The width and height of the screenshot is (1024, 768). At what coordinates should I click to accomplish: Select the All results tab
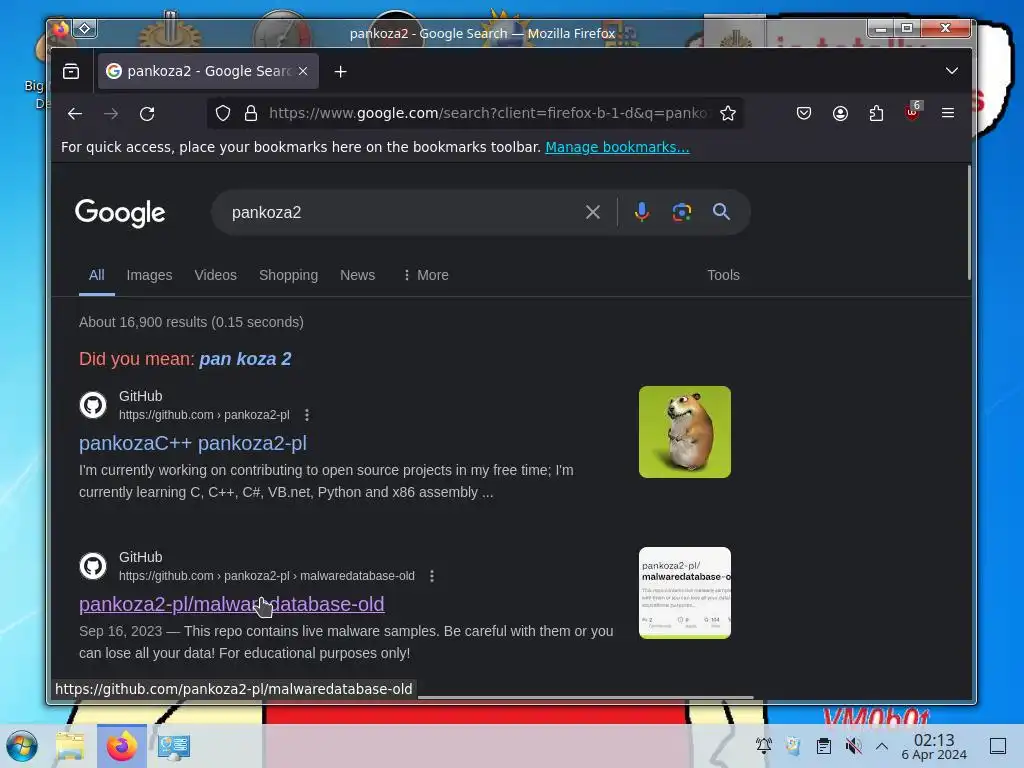[x=97, y=275]
